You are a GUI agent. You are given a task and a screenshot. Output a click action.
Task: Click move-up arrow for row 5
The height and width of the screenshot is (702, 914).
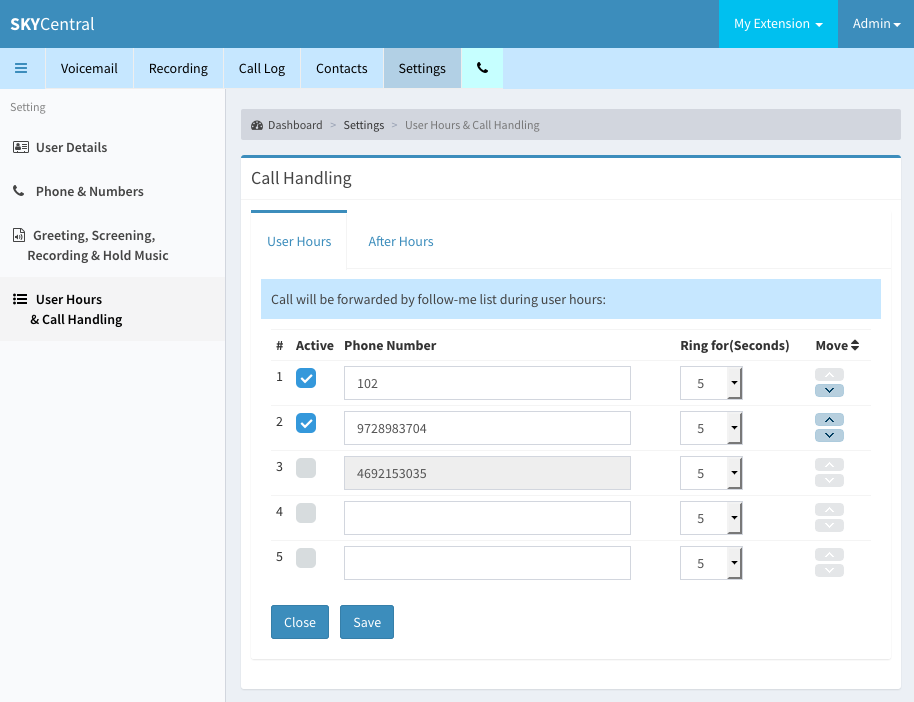pos(829,554)
